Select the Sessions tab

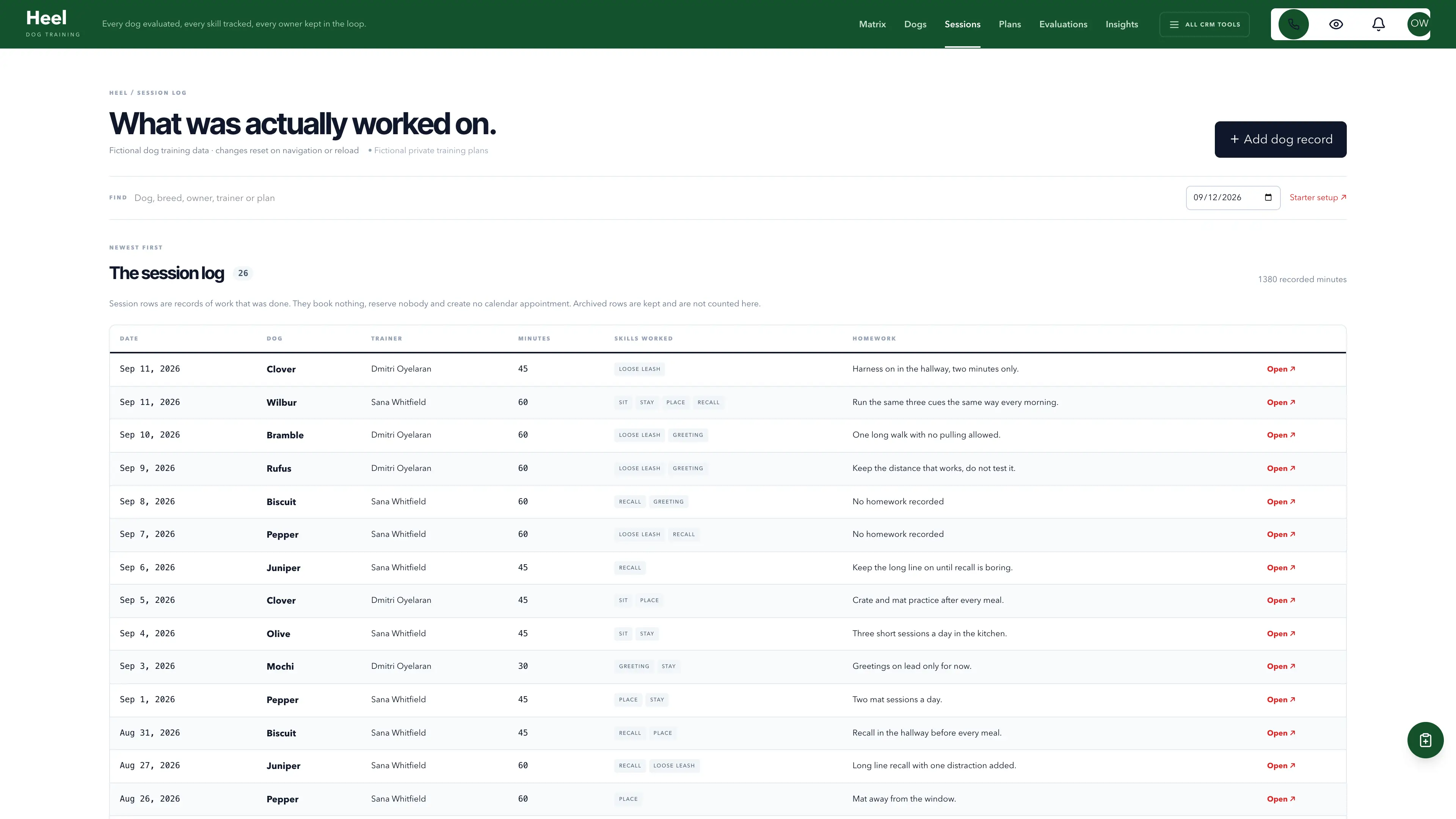pos(962,24)
